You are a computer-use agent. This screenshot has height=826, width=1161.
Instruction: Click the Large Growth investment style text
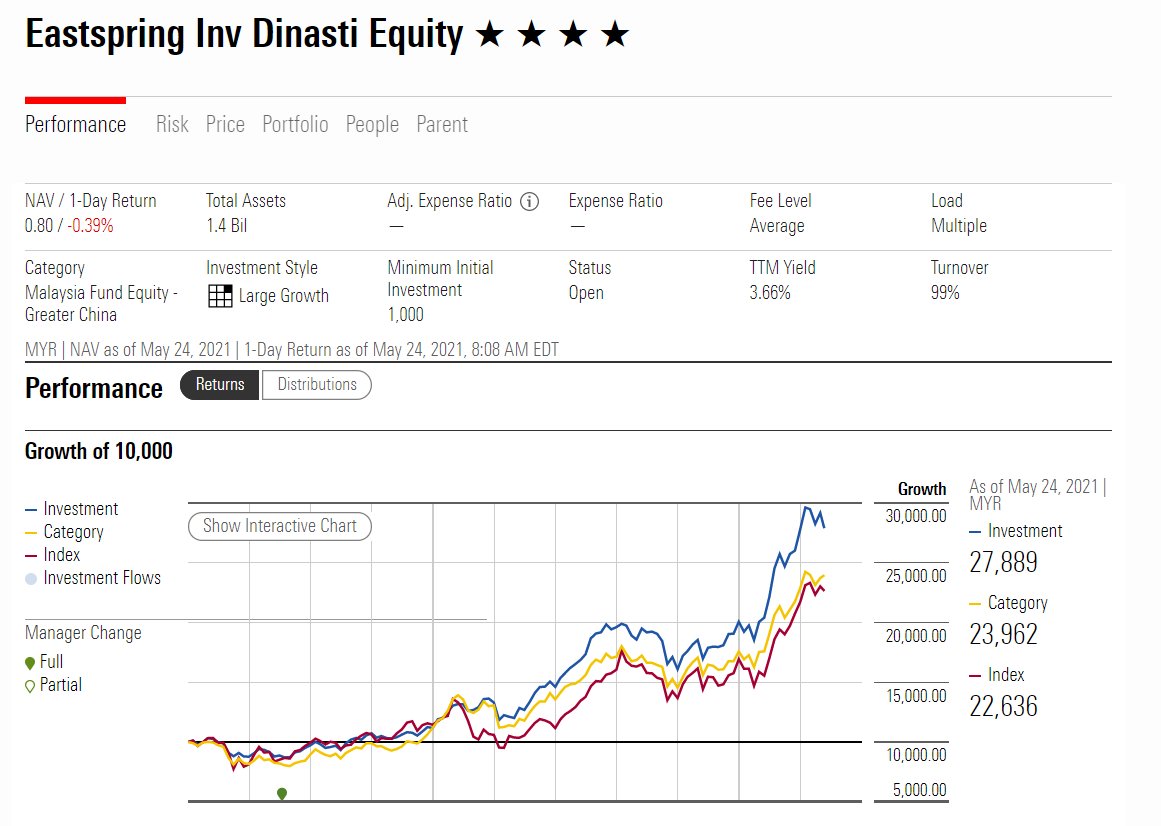click(x=284, y=296)
